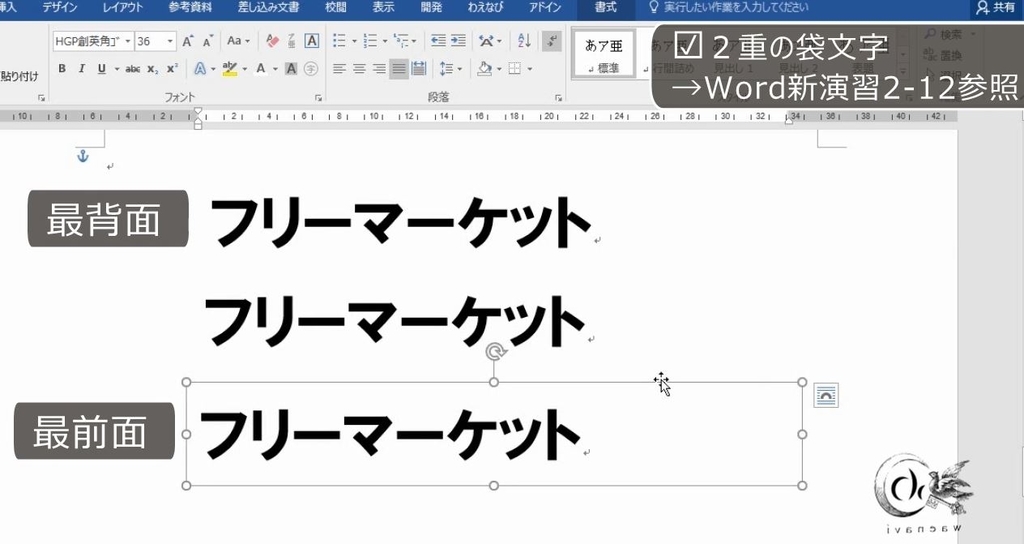Click top フリーマーケット text line
1024x544 pixels.
pyautogui.click(x=400, y=222)
